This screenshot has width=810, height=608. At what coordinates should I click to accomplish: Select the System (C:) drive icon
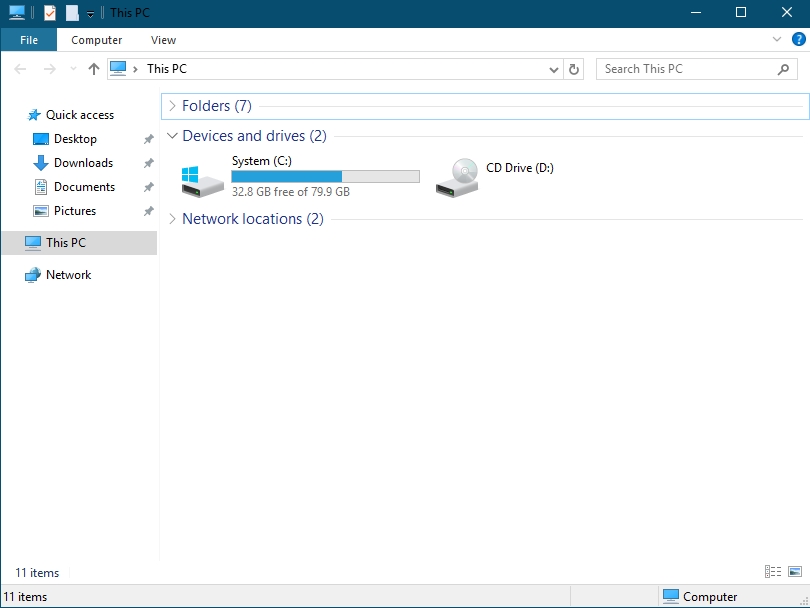tap(202, 181)
